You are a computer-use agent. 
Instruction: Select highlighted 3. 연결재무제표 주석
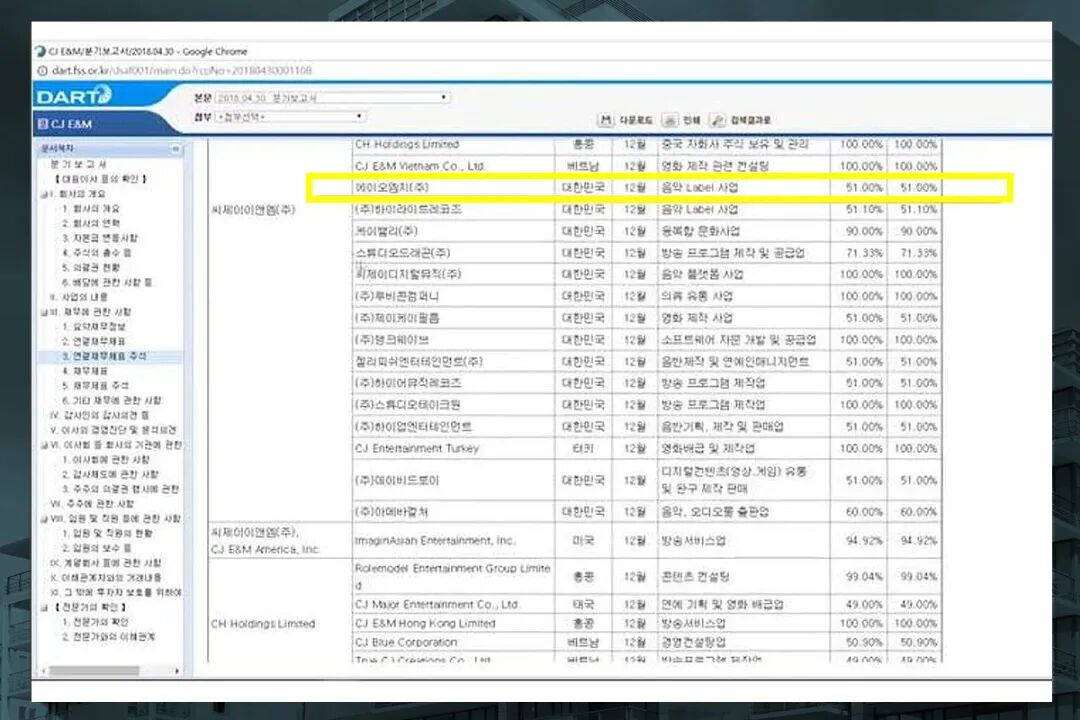(103, 356)
